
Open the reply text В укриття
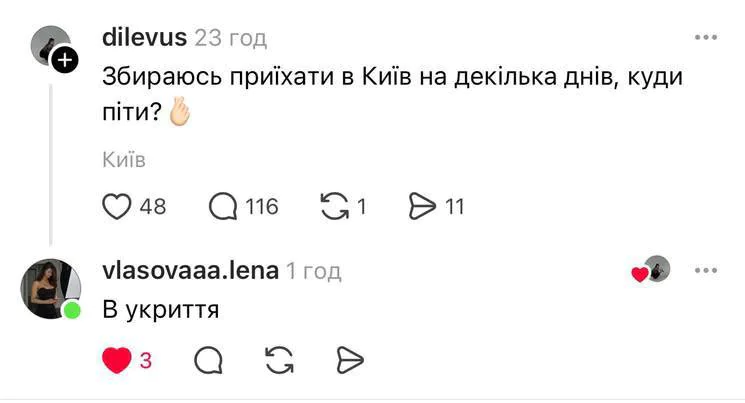pyautogui.click(x=161, y=311)
